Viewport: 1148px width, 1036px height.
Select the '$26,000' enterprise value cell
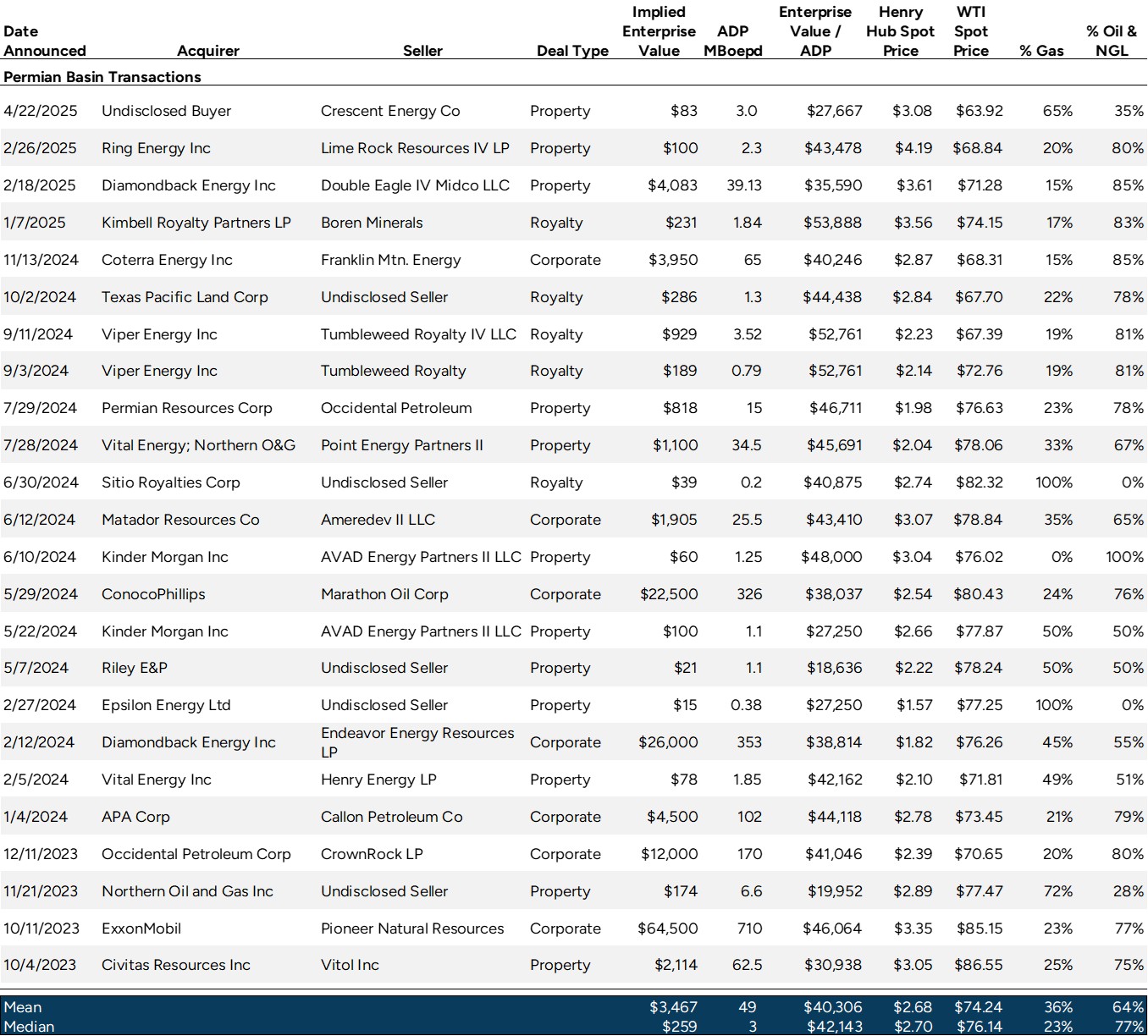pyautogui.click(x=668, y=742)
